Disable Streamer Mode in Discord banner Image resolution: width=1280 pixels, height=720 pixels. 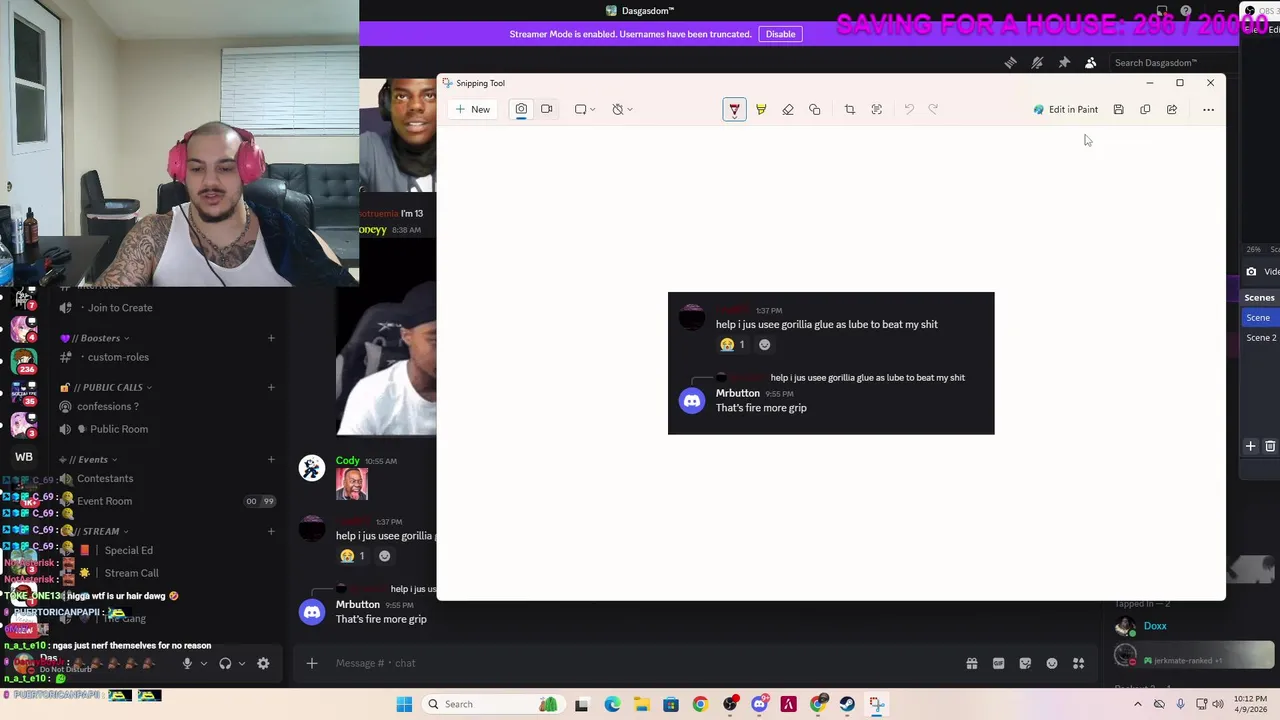[x=780, y=34]
